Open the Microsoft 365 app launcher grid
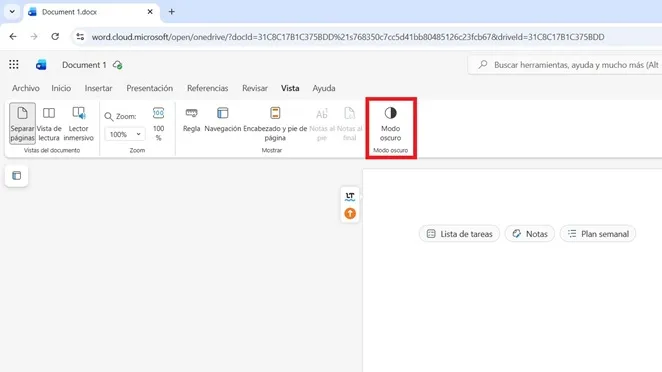The width and height of the screenshot is (662, 372). [14, 65]
